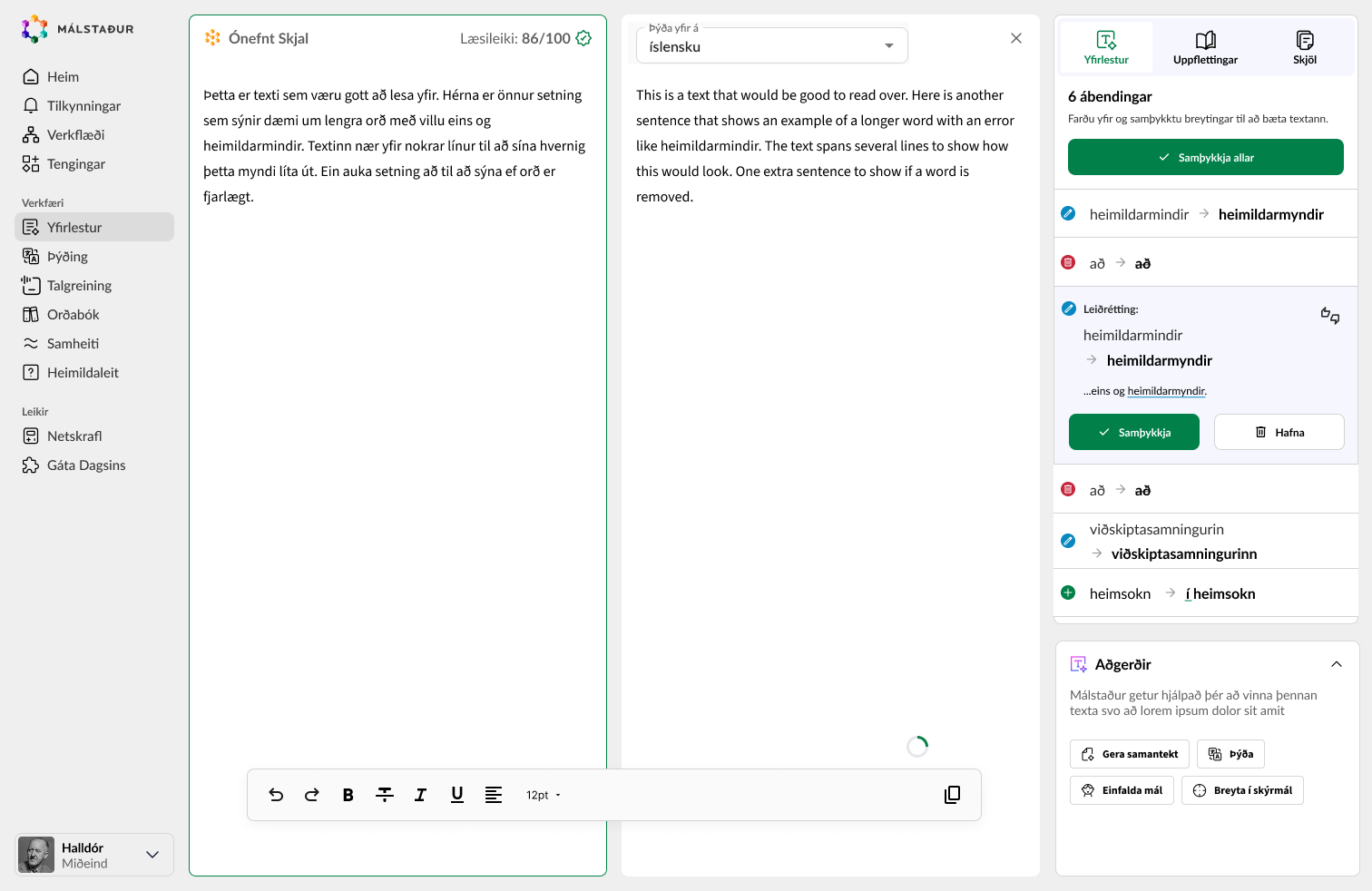Open the first heimildarmindir suggestion row
Viewport: 1372px width, 891px height.
click(1206, 214)
